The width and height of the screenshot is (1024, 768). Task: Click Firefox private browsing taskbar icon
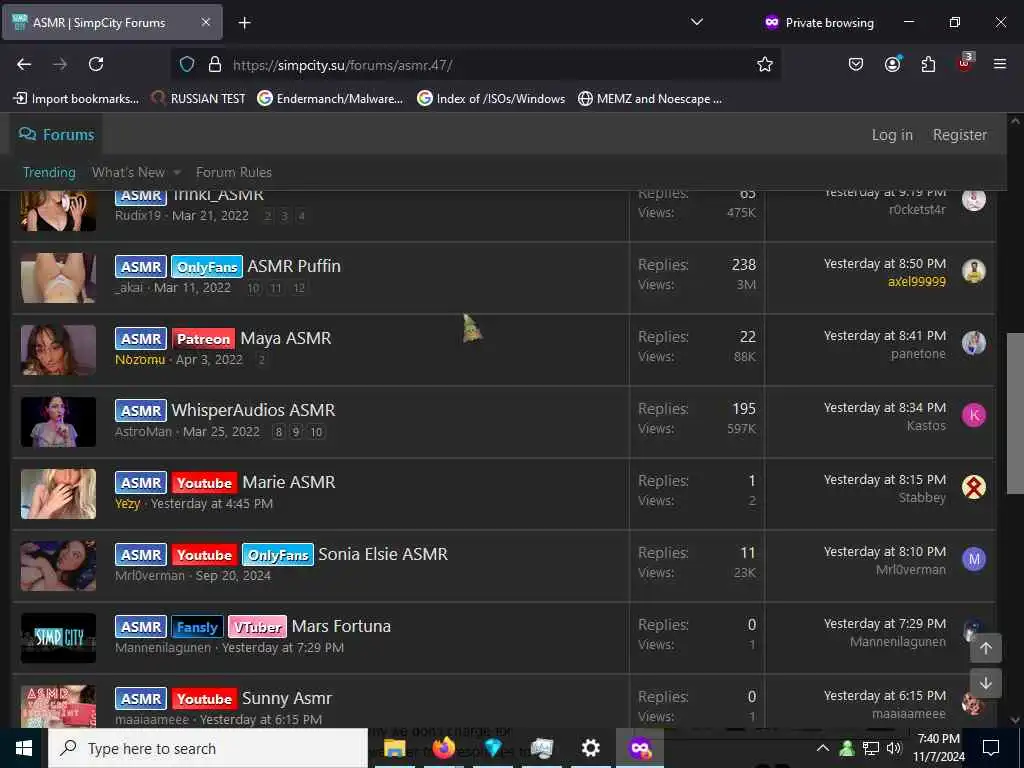point(639,748)
